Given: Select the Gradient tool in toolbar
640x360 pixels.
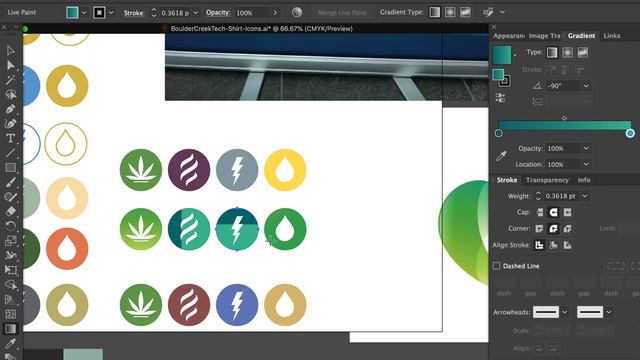Looking at the screenshot, I should pyautogui.click(x=11, y=329).
